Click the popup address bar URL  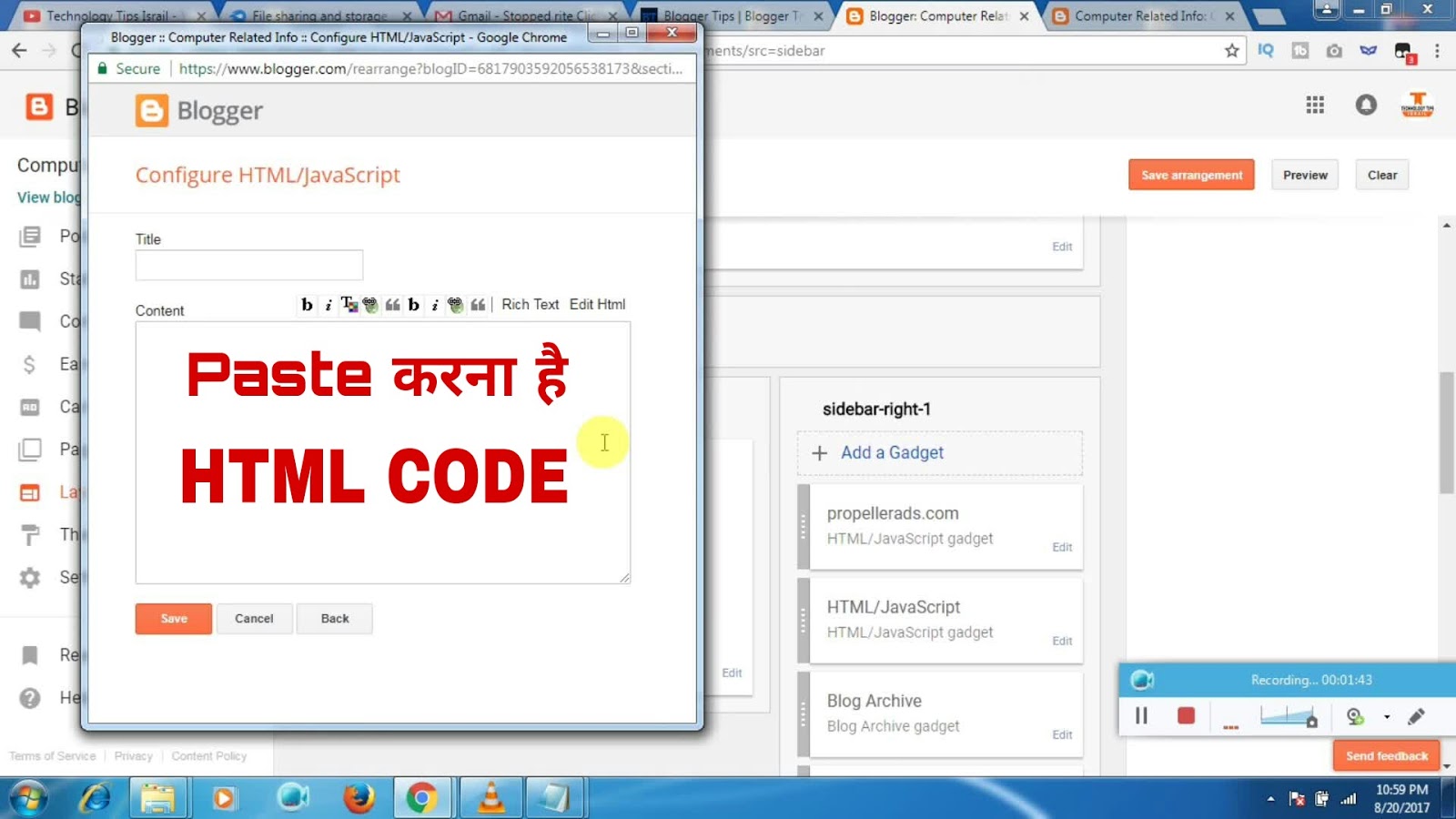[430, 68]
